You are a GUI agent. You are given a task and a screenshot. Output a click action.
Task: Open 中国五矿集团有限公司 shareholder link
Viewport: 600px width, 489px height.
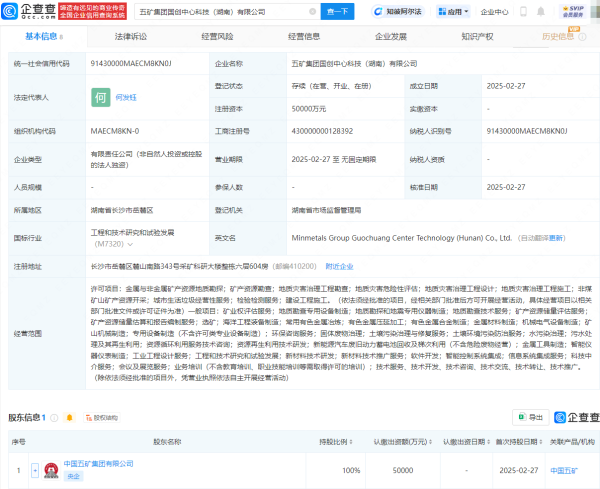98,464
